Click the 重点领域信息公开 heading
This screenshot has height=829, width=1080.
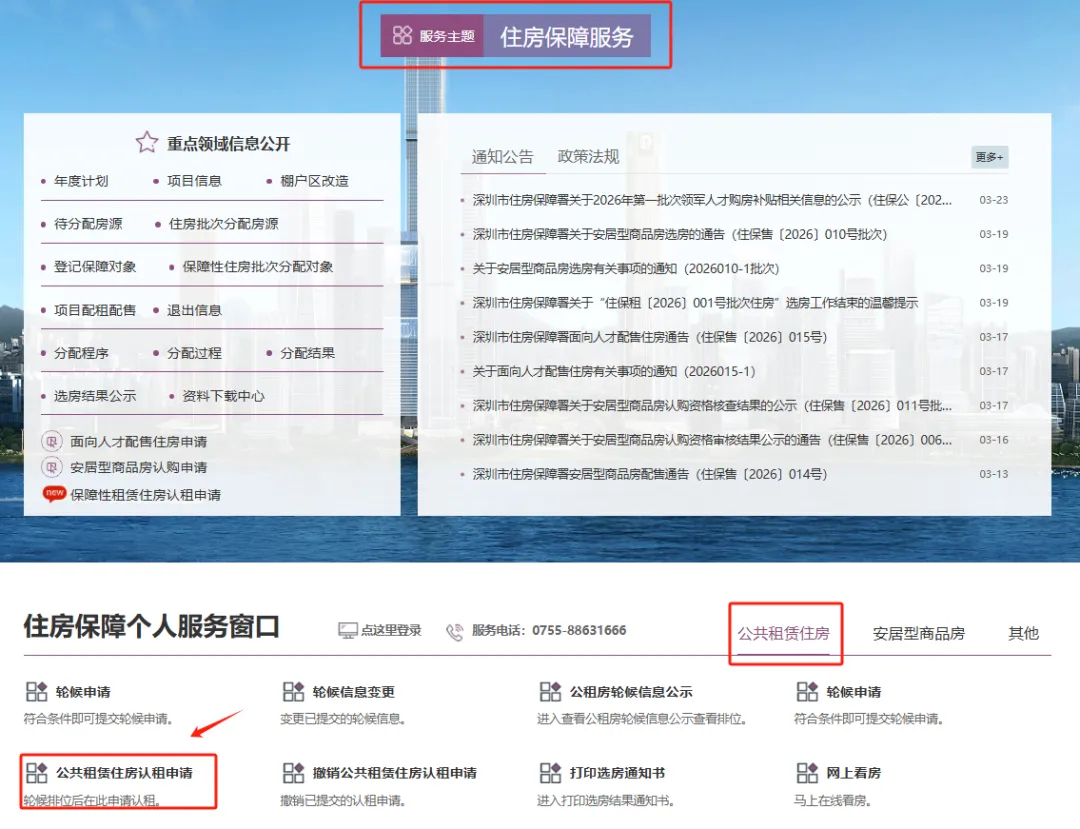(x=229, y=143)
